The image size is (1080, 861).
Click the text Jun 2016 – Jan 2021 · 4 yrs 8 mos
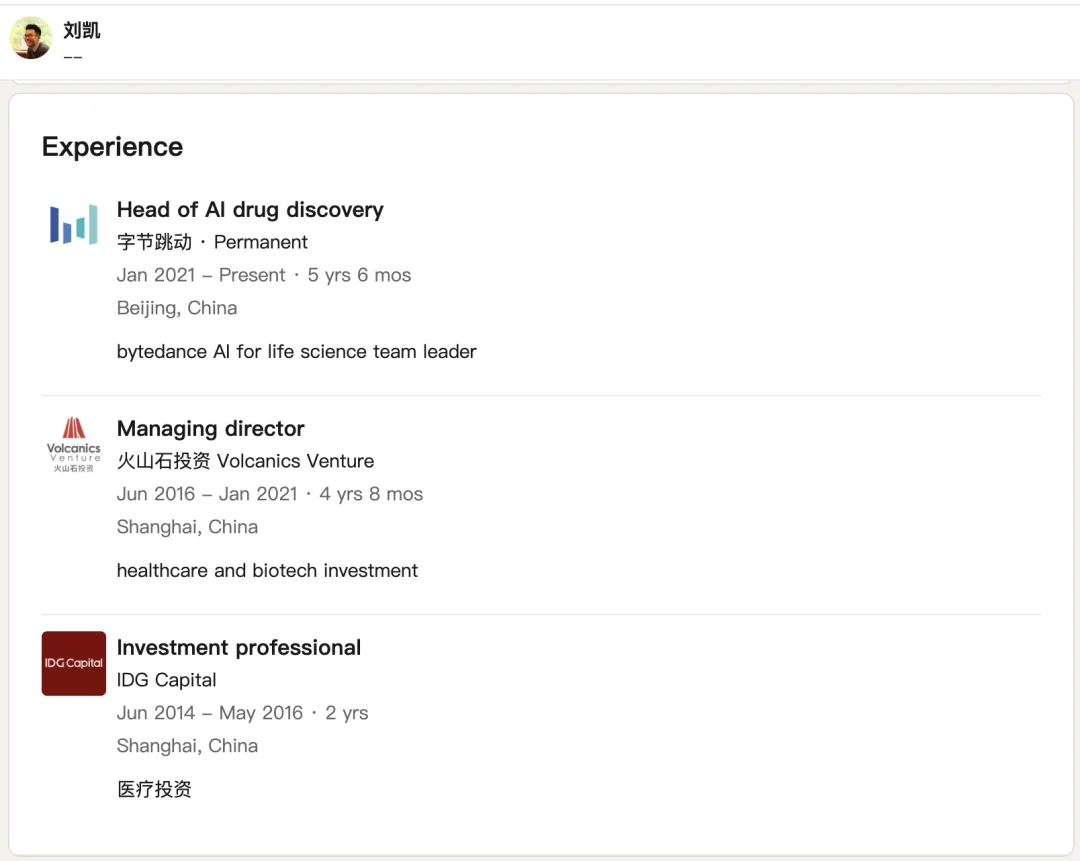[x=270, y=494]
